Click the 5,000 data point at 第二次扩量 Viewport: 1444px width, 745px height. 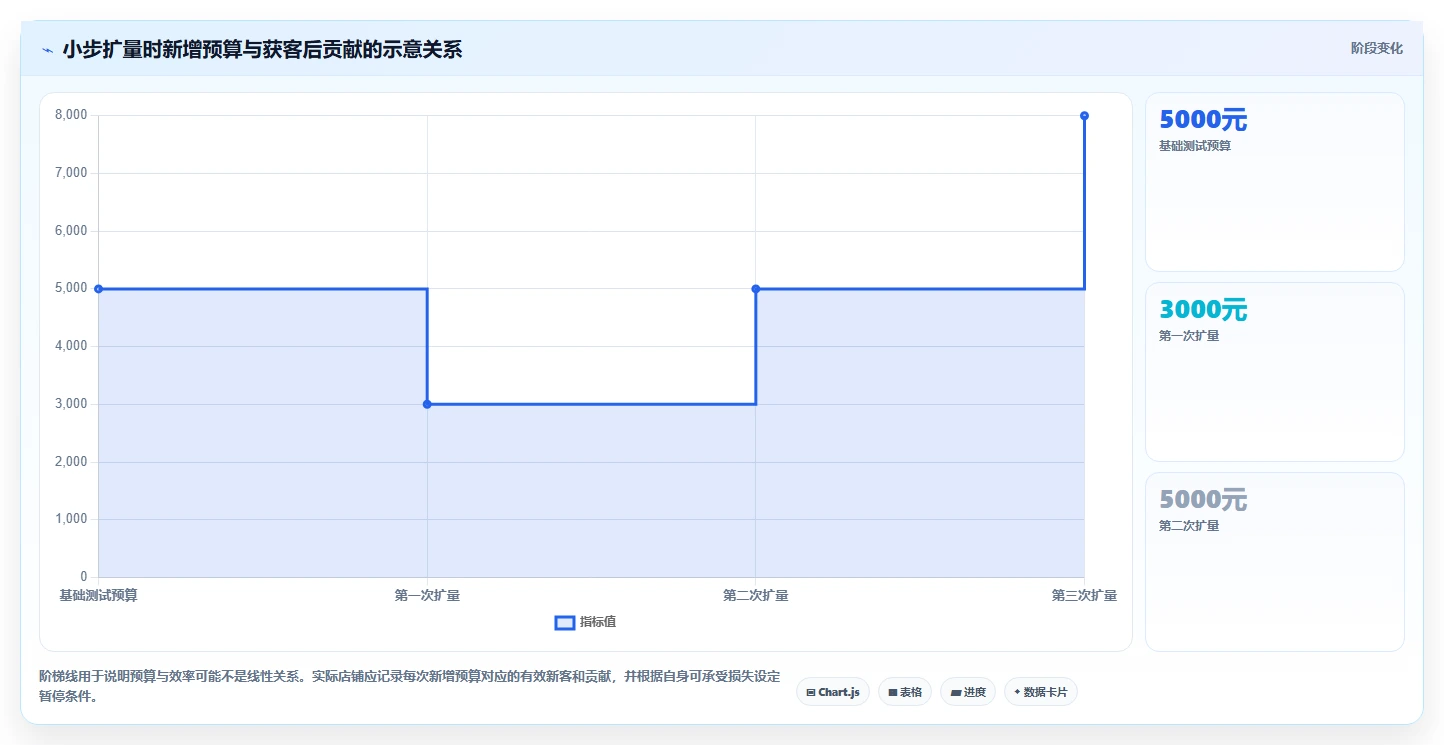[x=755, y=289]
